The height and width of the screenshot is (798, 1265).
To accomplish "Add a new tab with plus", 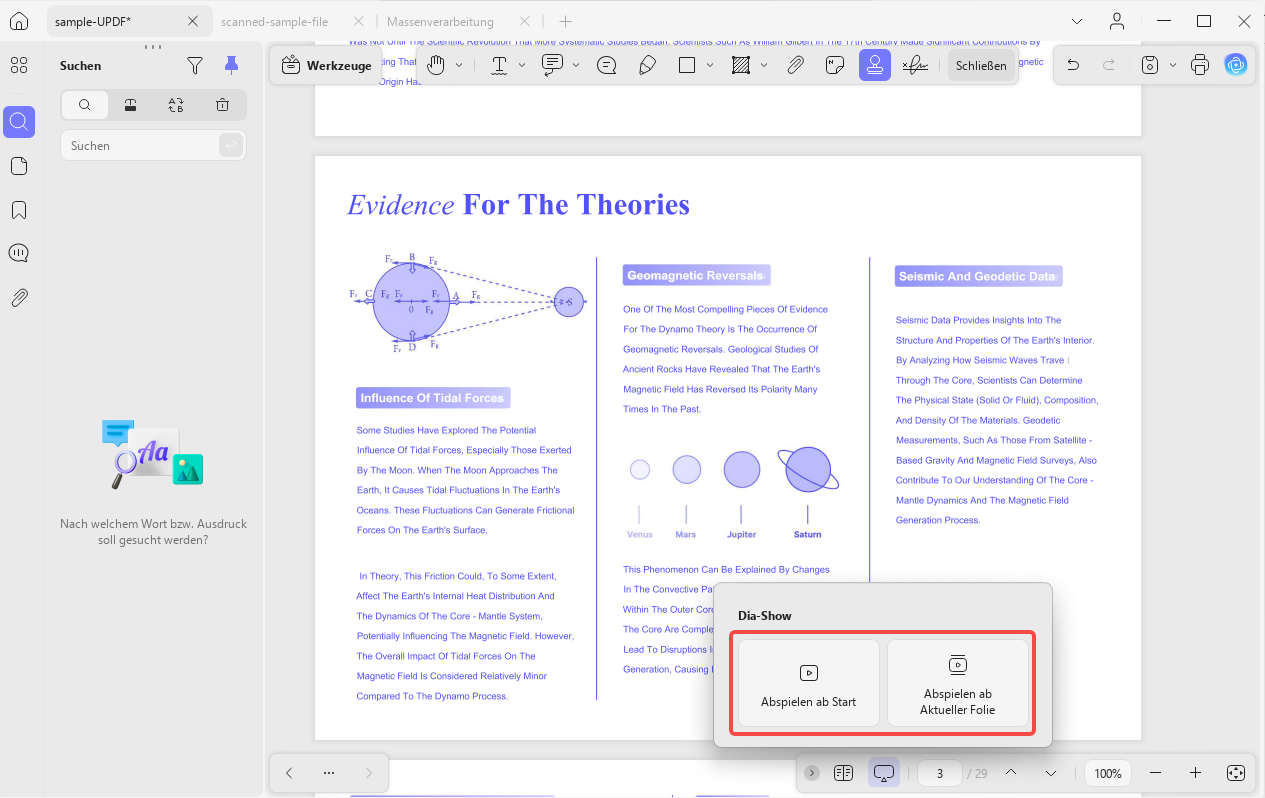I will [566, 21].
